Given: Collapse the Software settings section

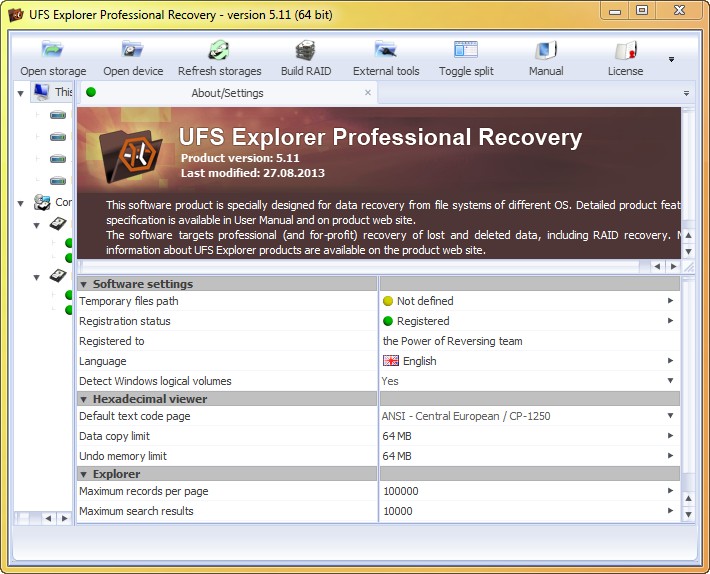Looking at the screenshot, I should [x=84, y=284].
